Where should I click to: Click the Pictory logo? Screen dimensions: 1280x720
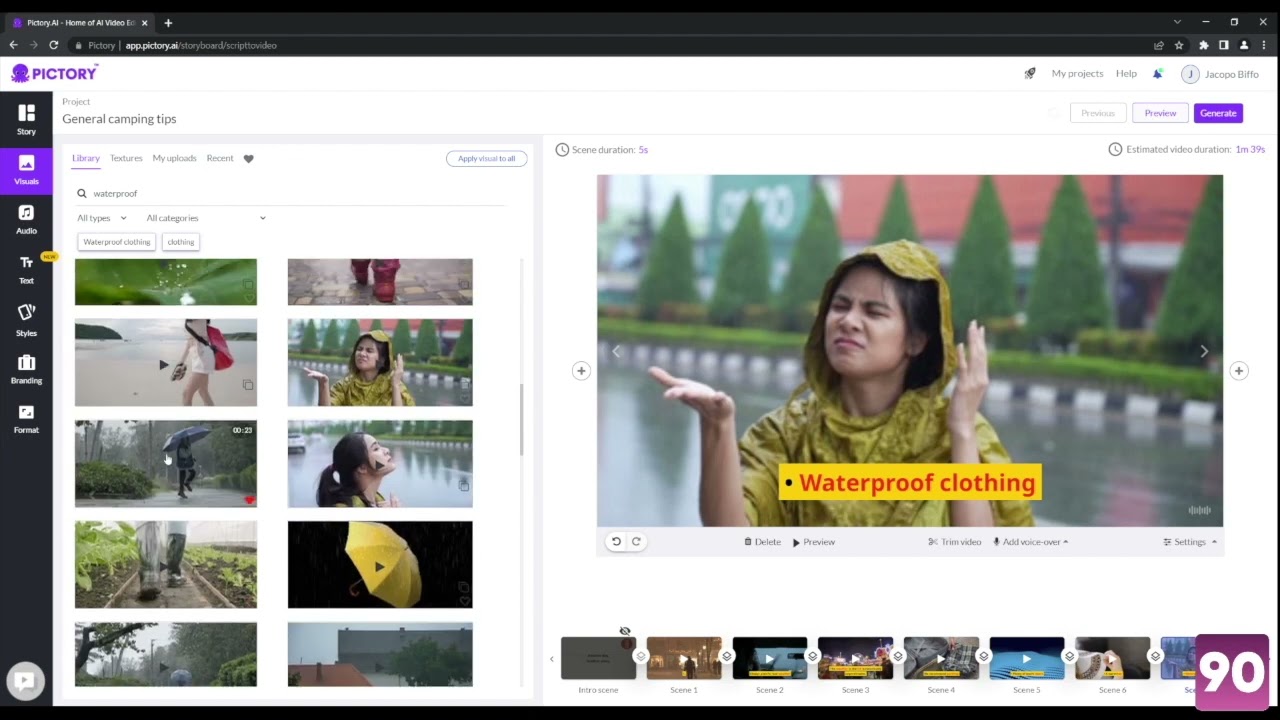(55, 73)
